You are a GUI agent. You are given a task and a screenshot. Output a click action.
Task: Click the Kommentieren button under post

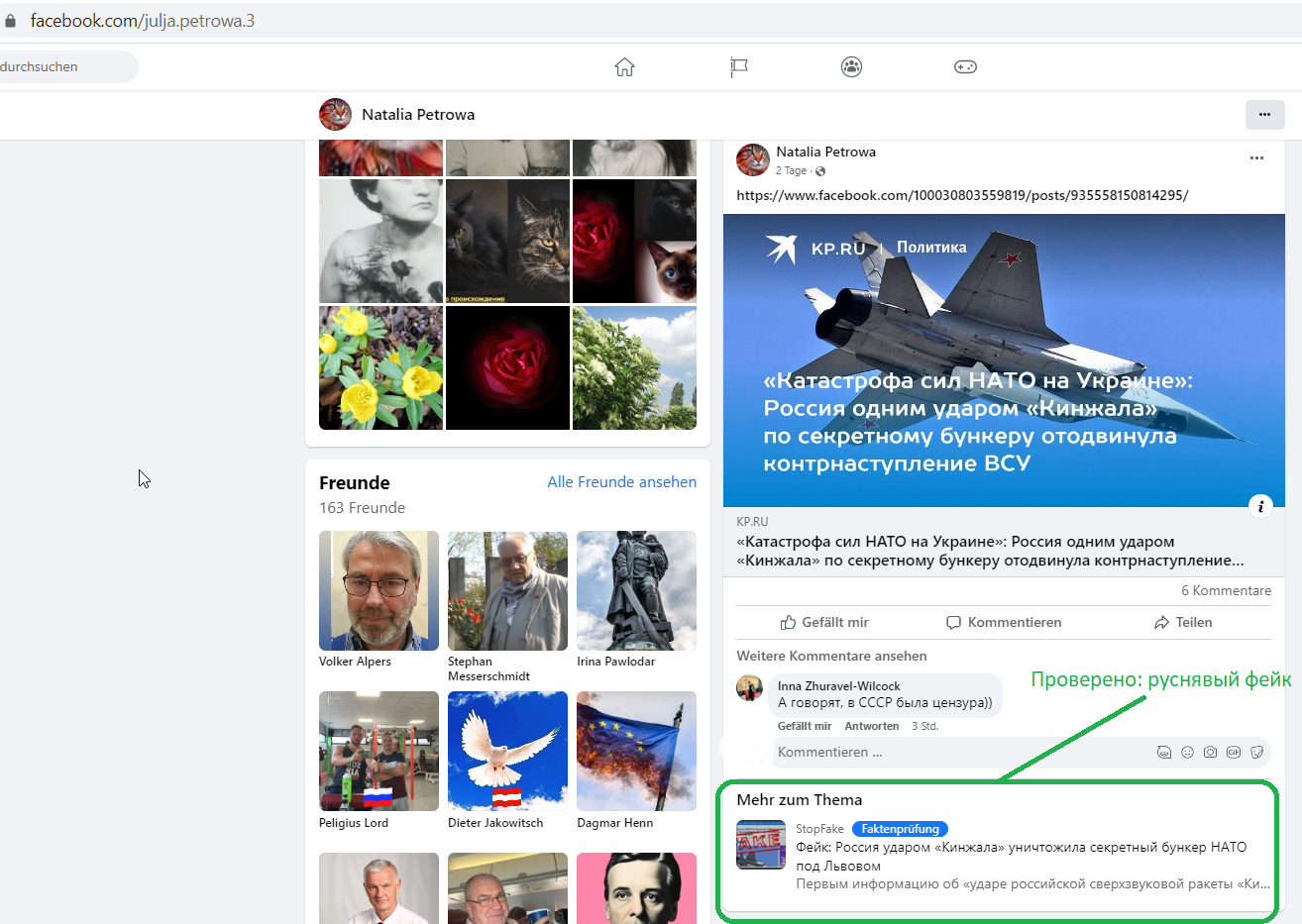(x=1004, y=622)
